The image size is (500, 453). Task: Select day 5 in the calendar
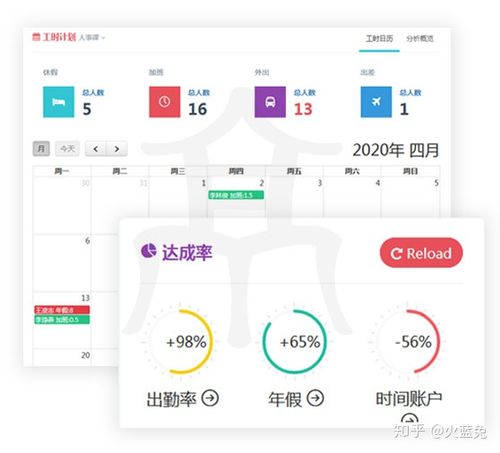[x=436, y=183]
